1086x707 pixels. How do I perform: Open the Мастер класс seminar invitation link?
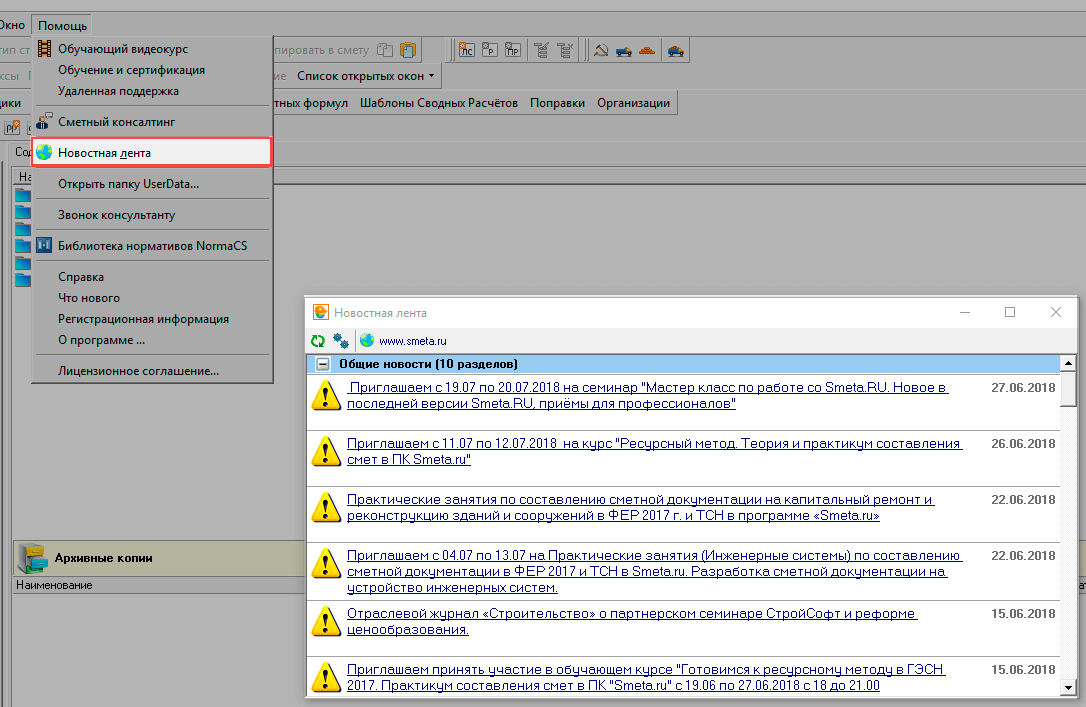coord(647,395)
